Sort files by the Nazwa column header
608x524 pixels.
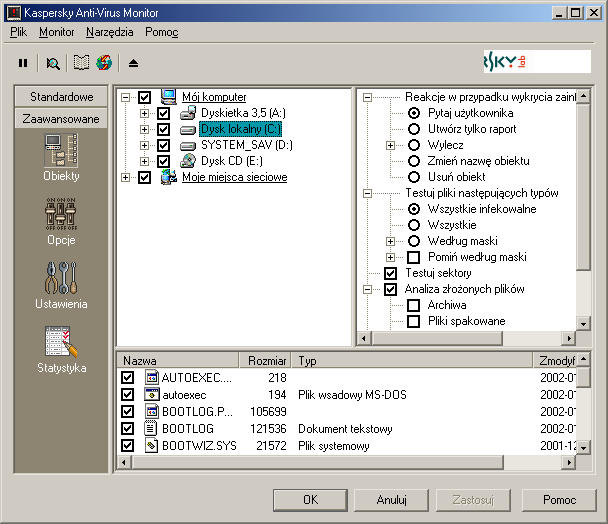[178, 361]
